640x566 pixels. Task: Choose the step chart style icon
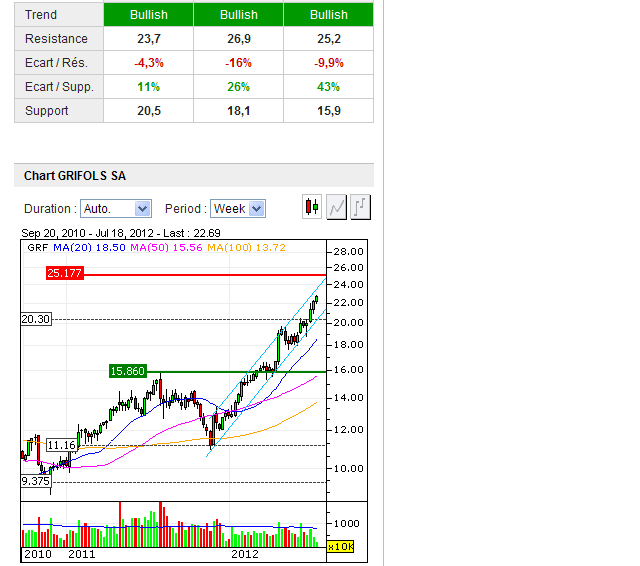(360, 207)
